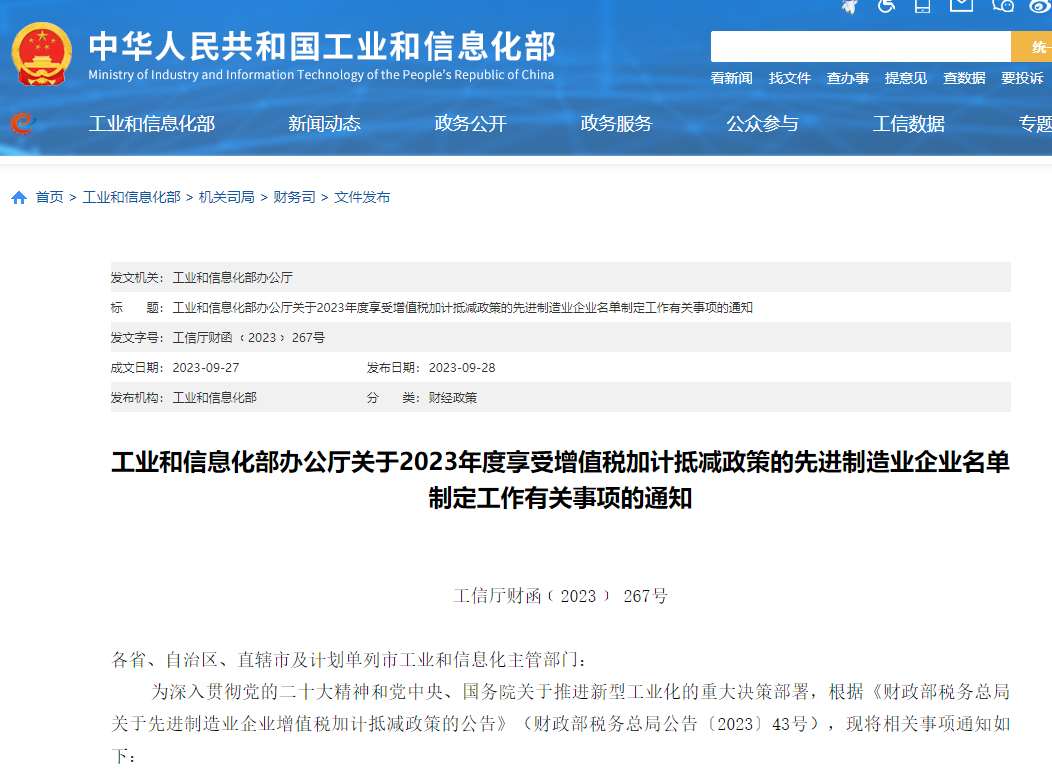Select 工信数据 in the navigation bar
The height and width of the screenshot is (775, 1052).
(908, 124)
